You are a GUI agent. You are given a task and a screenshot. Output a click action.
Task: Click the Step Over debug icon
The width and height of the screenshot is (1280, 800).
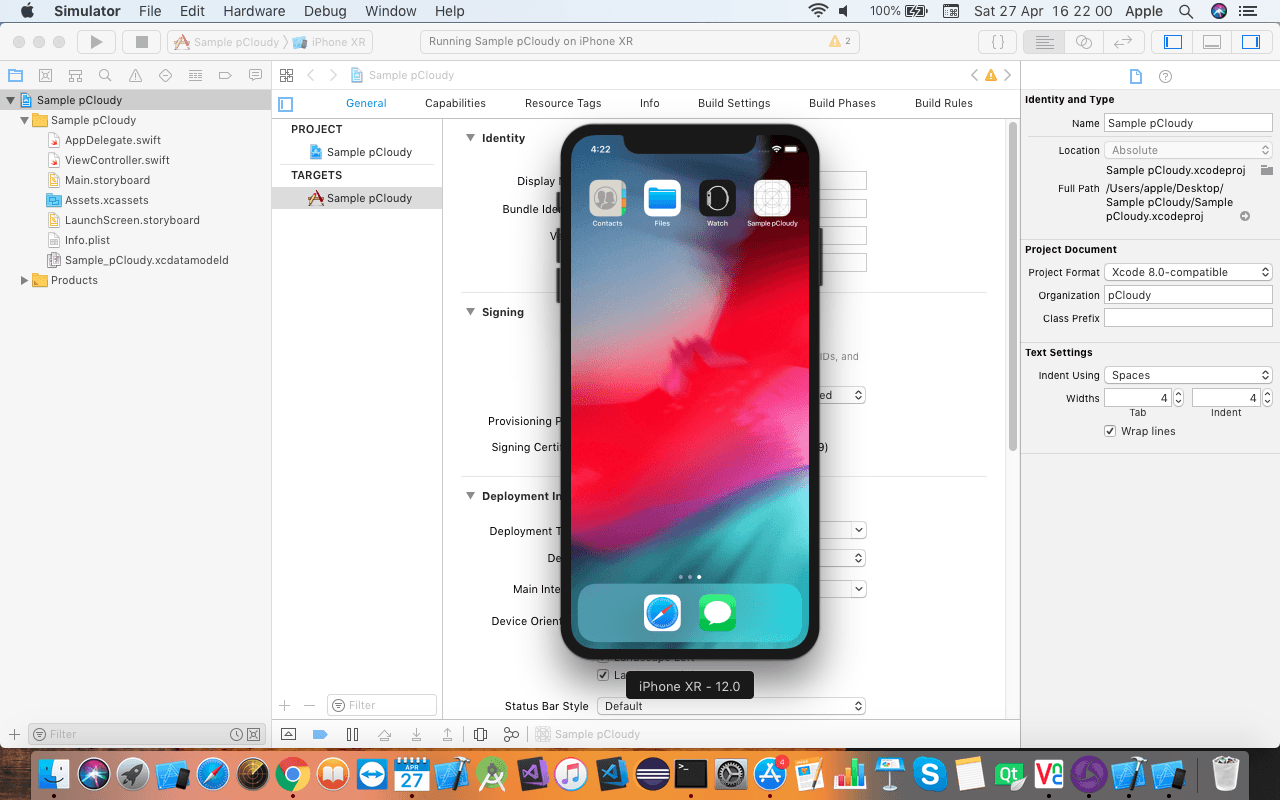pyautogui.click(x=384, y=734)
